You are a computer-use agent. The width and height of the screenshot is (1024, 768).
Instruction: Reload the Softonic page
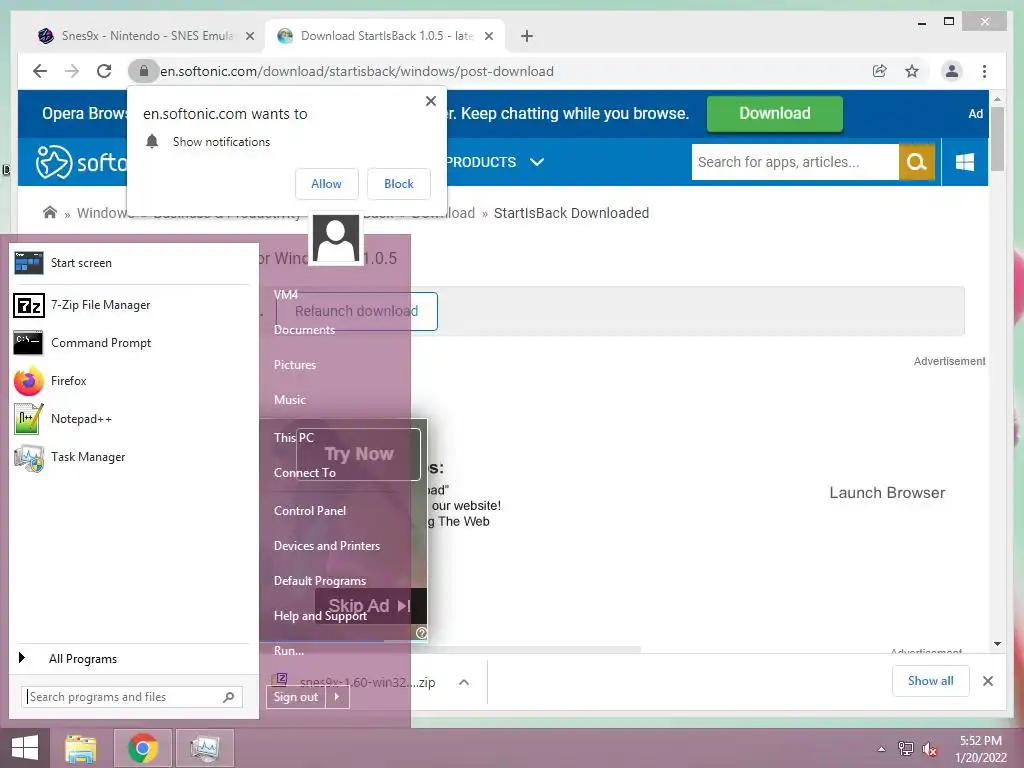(x=104, y=71)
